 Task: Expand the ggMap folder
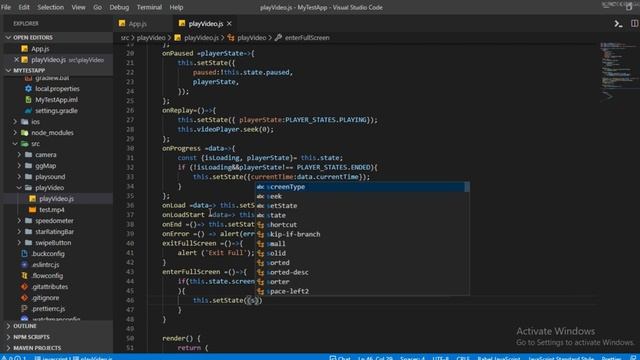(45, 166)
